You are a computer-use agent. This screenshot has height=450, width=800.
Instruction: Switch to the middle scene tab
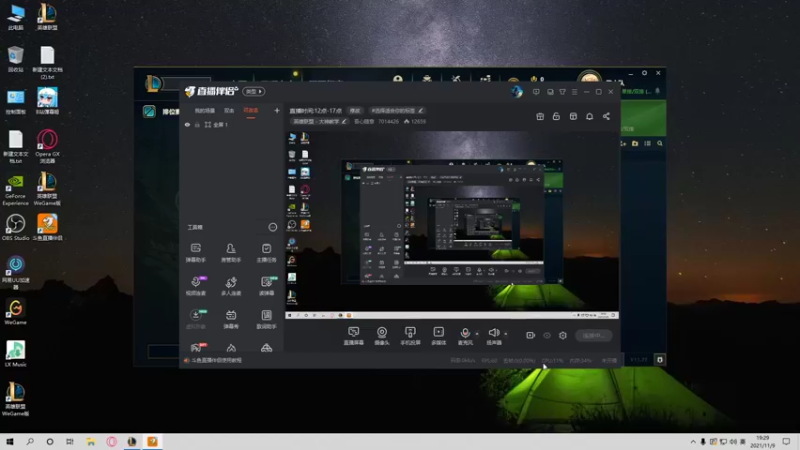point(229,111)
